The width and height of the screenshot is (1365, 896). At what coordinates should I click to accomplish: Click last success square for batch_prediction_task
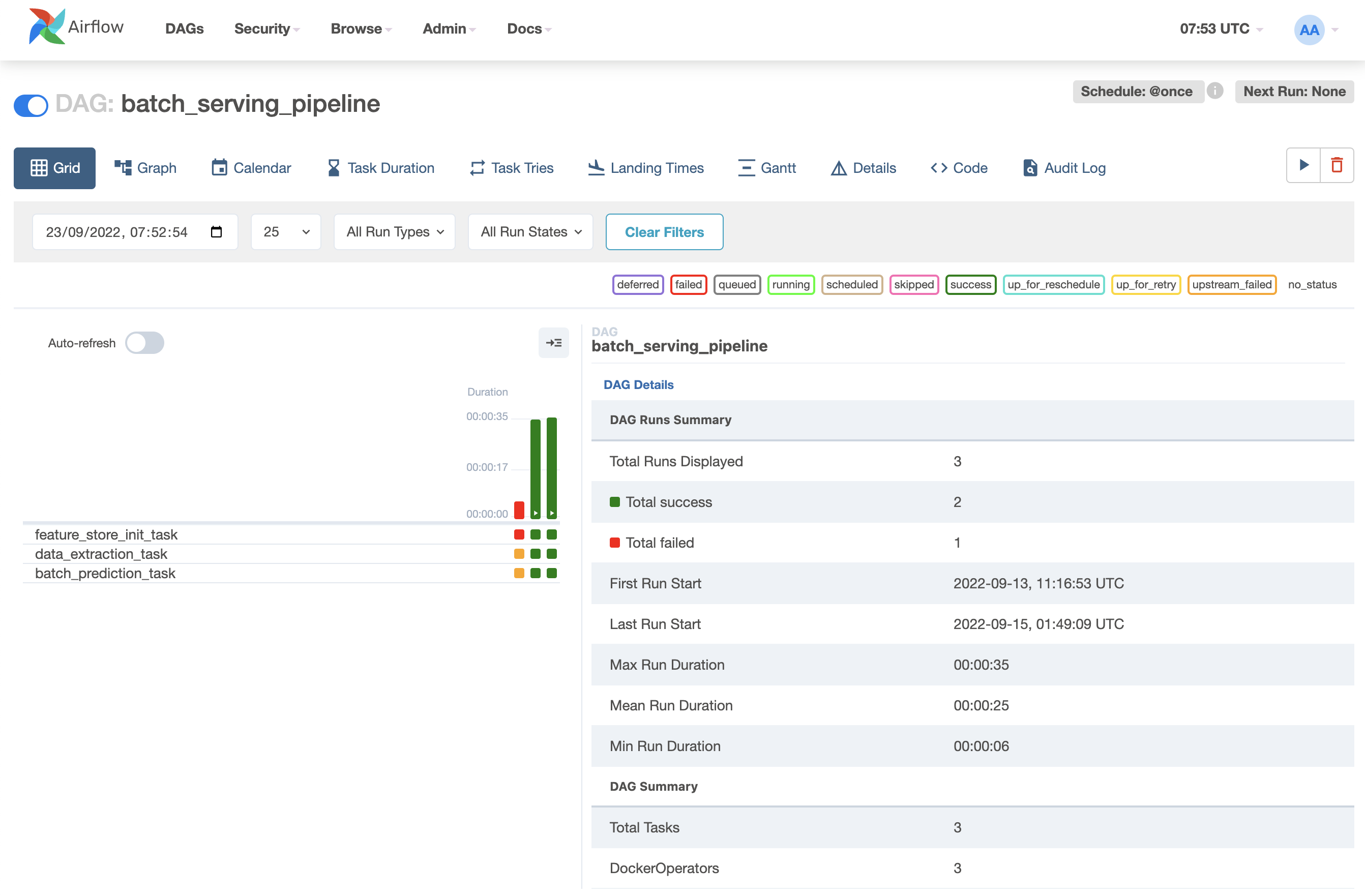tap(552, 574)
